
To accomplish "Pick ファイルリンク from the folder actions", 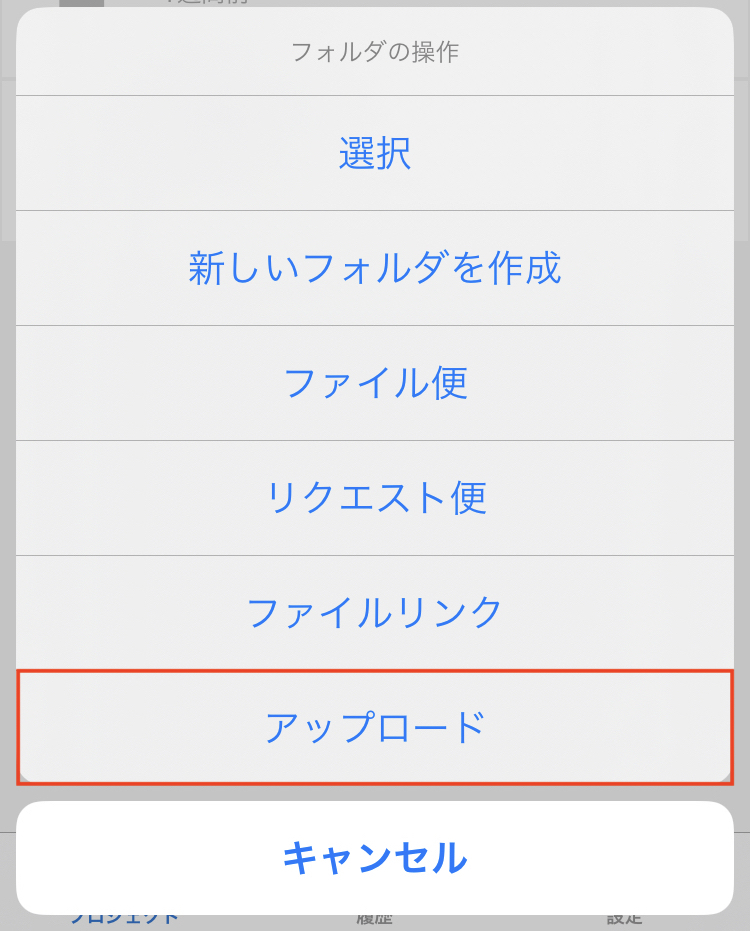I will click(375, 612).
